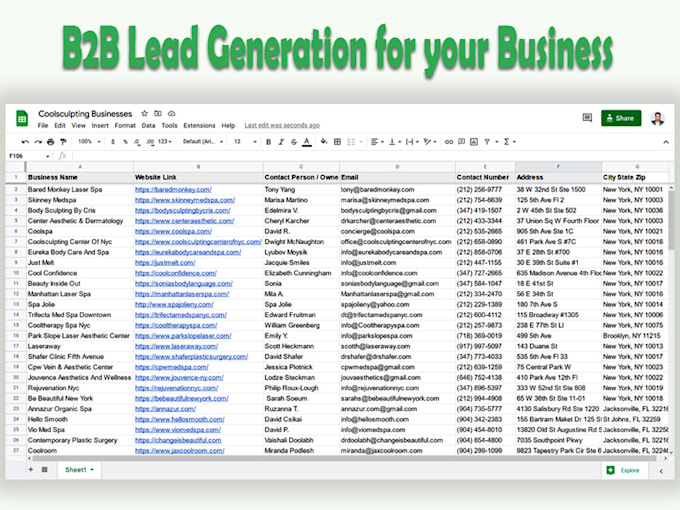The image size is (680, 510).
Task: Apply bold formatting
Action: pyautogui.click(x=268, y=142)
